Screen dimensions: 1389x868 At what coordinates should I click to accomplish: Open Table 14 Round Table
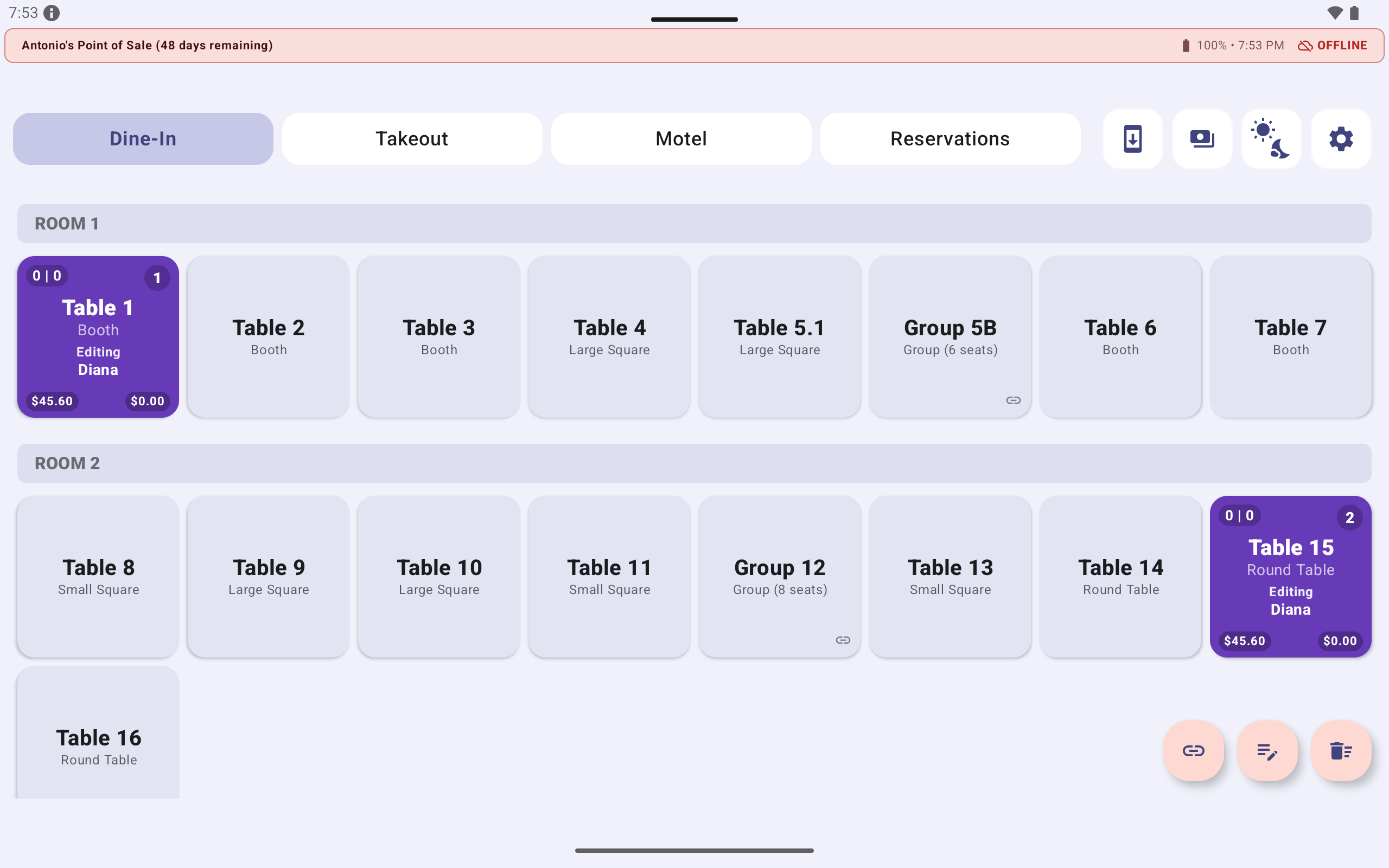1120,576
